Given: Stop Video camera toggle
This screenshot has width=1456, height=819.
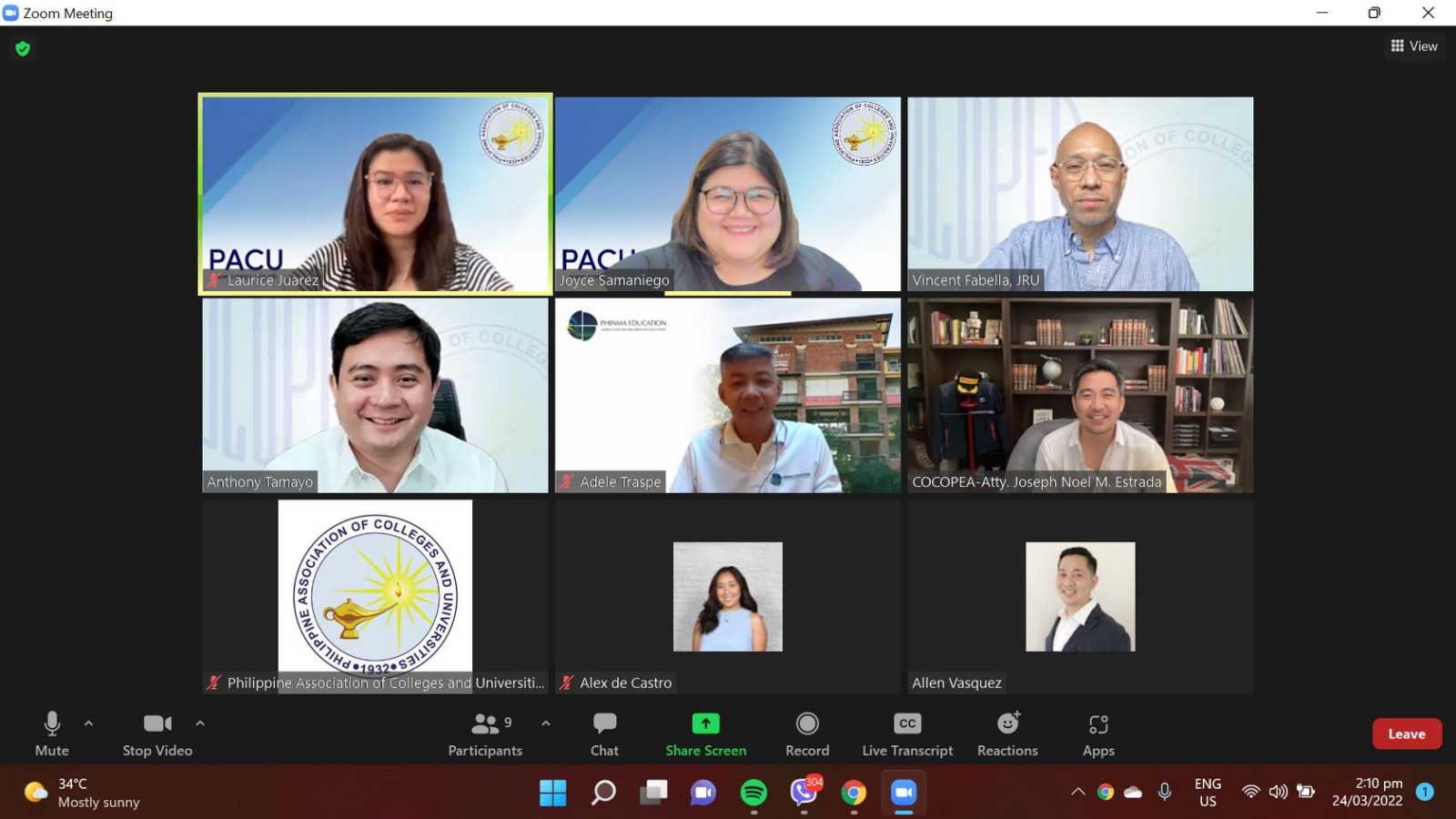Looking at the screenshot, I should coord(157,733).
